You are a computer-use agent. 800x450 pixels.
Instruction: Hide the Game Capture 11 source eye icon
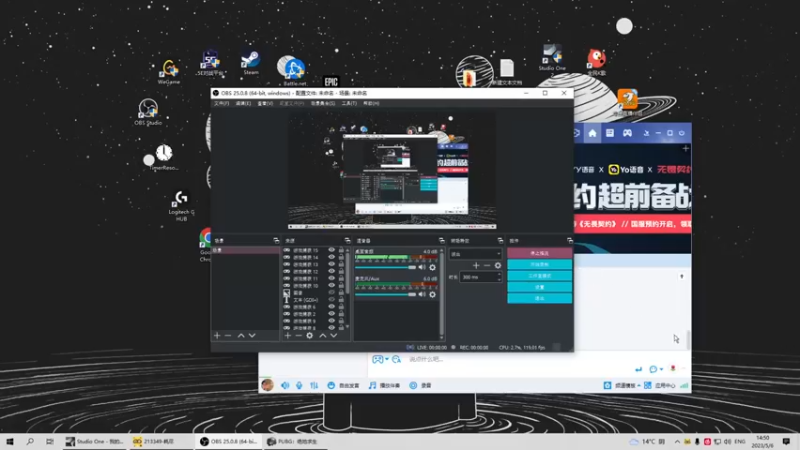tap(332, 279)
